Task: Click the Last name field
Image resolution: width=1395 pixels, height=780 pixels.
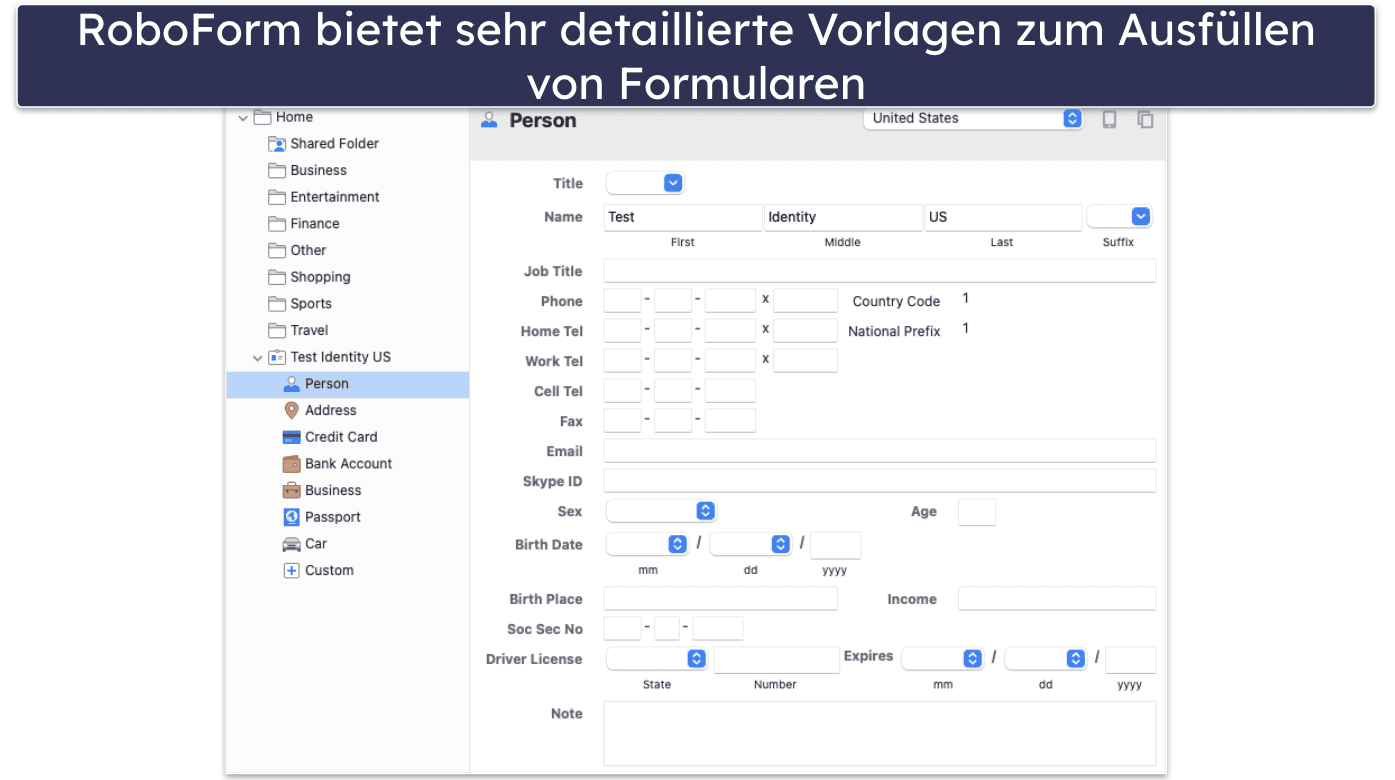Action: [1003, 217]
